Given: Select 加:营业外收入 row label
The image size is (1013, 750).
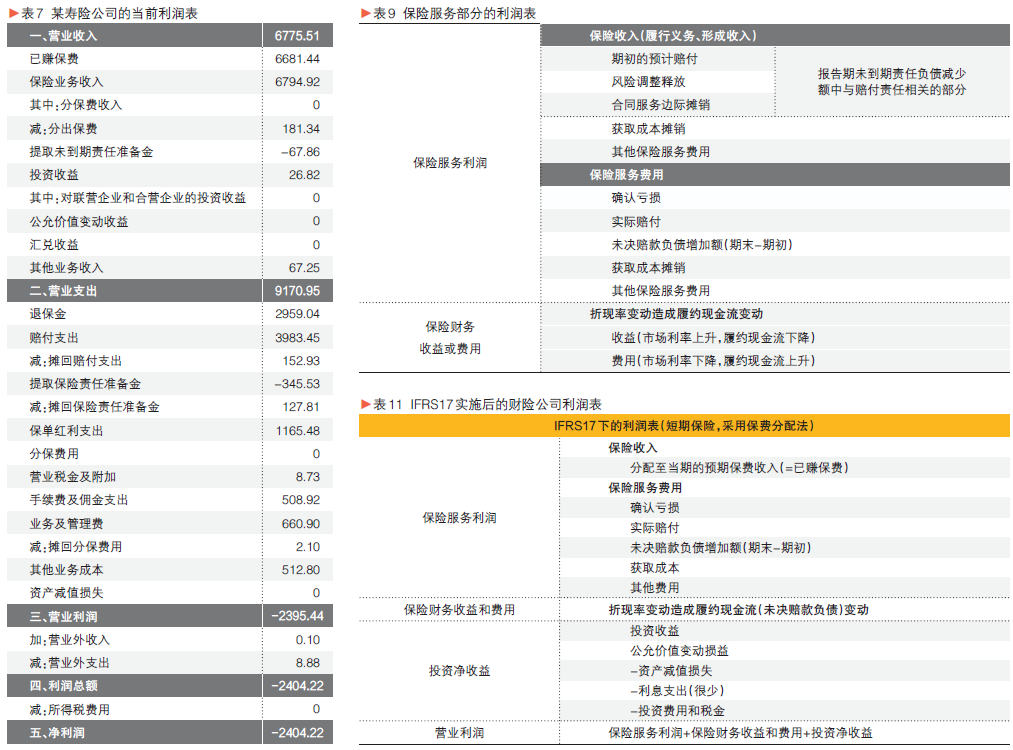Looking at the screenshot, I should (70, 640).
